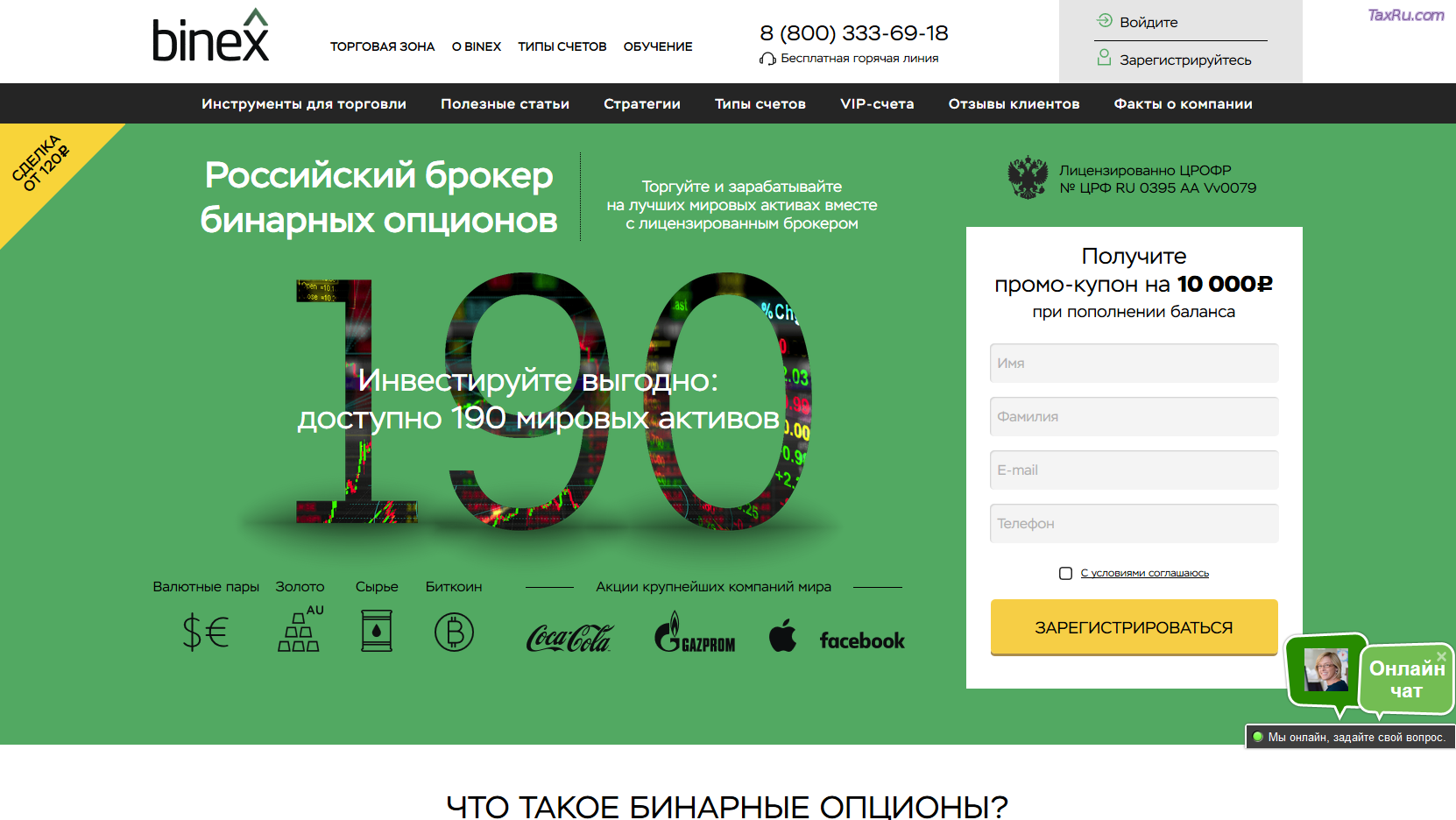The height and width of the screenshot is (820, 1456).
Task: Open the Торговая зона menu
Action: (x=382, y=46)
